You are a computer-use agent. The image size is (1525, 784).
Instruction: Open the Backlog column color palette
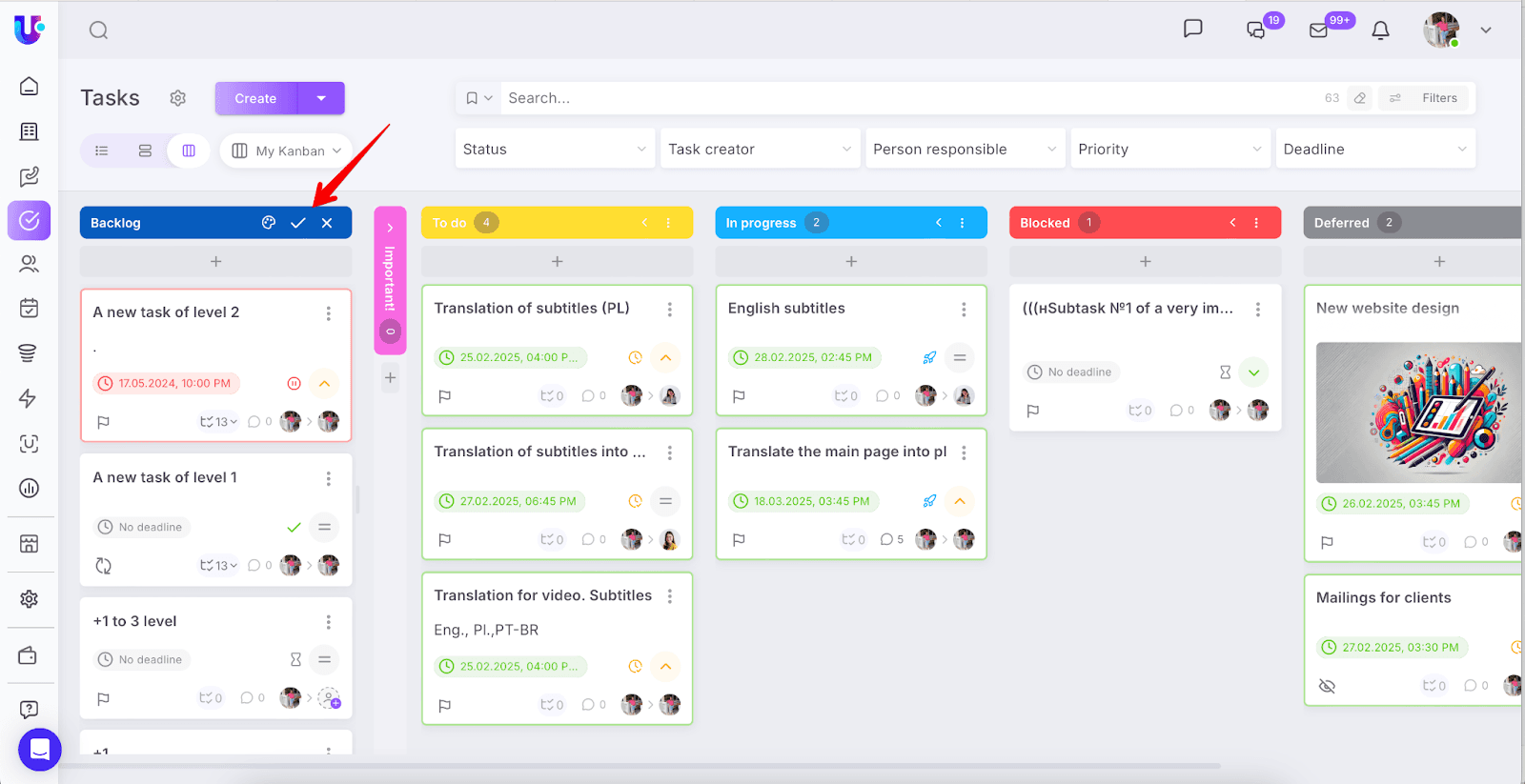[x=269, y=223]
